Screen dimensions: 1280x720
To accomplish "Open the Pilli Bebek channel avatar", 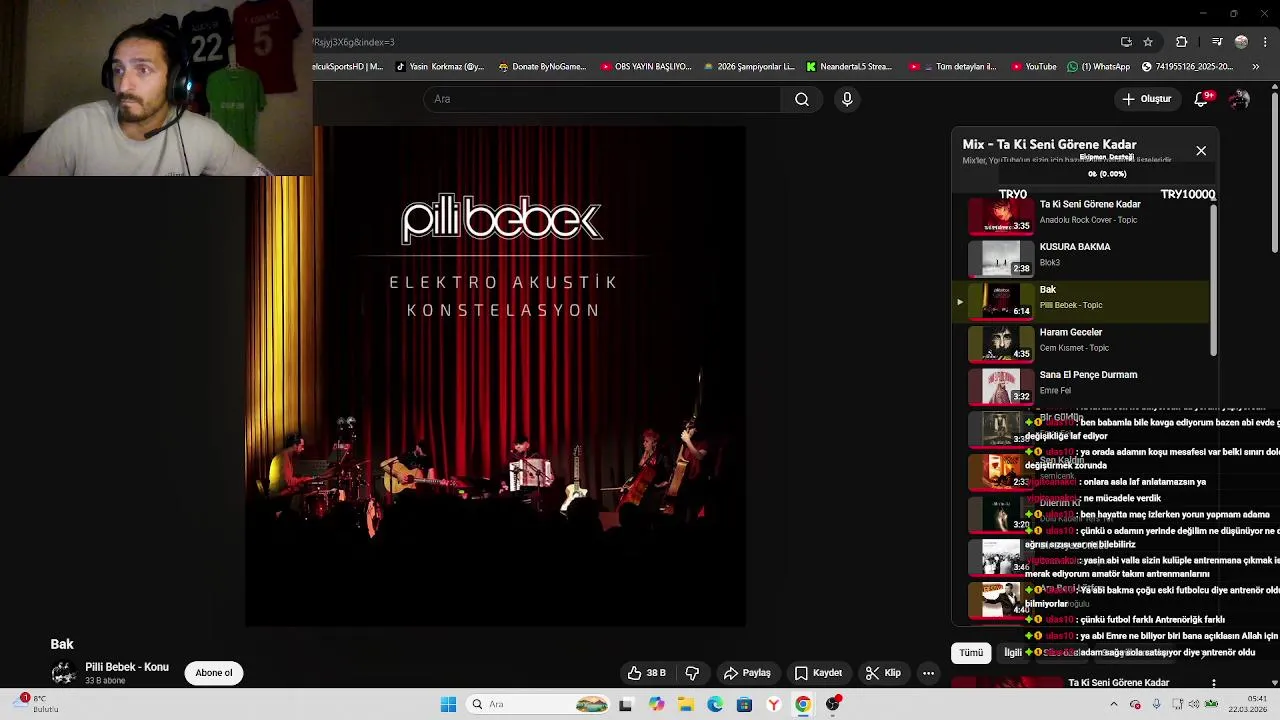I will 64,673.
